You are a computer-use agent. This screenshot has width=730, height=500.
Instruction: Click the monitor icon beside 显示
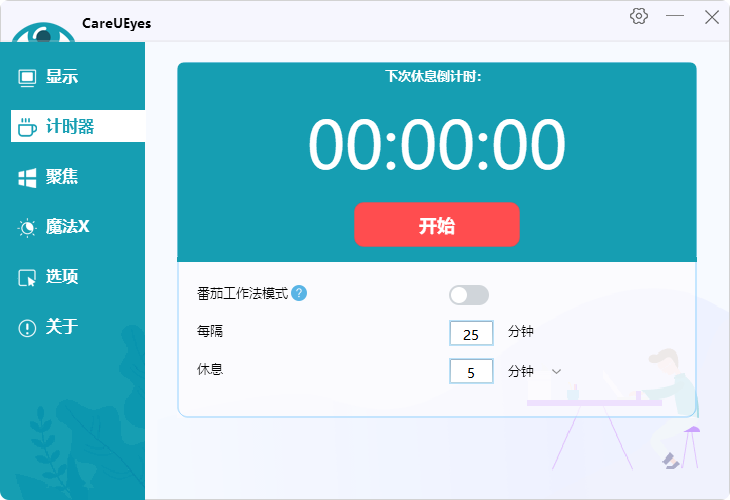(x=27, y=77)
